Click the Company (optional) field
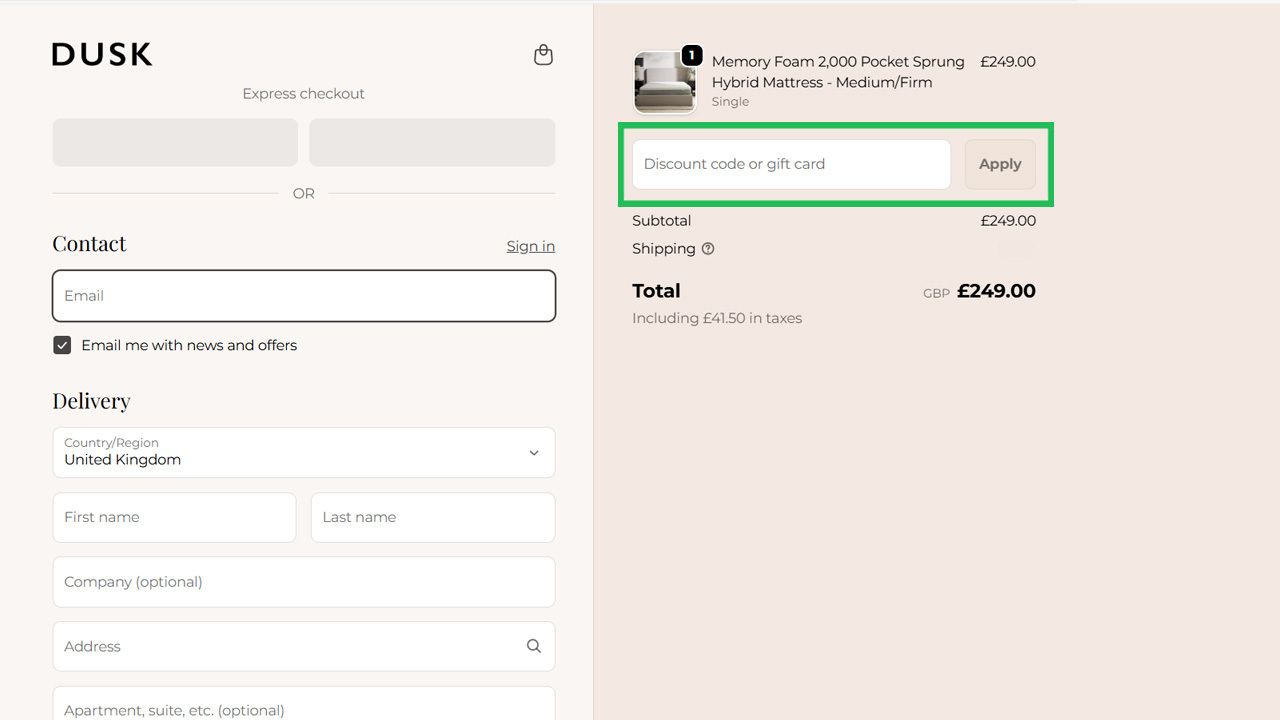1280x720 pixels. pos(303,582)
